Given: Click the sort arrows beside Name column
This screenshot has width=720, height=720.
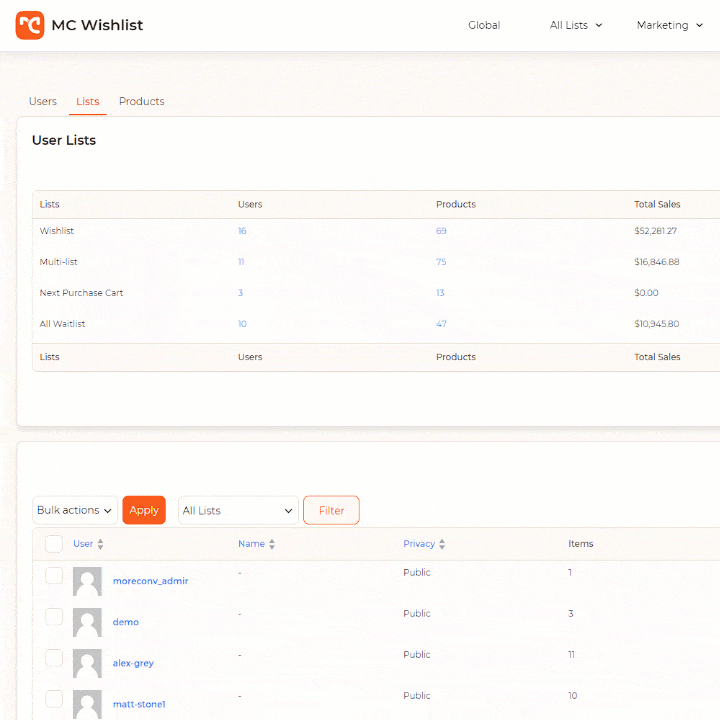Looking at the screenshot, I should click(x=272, y=544).
